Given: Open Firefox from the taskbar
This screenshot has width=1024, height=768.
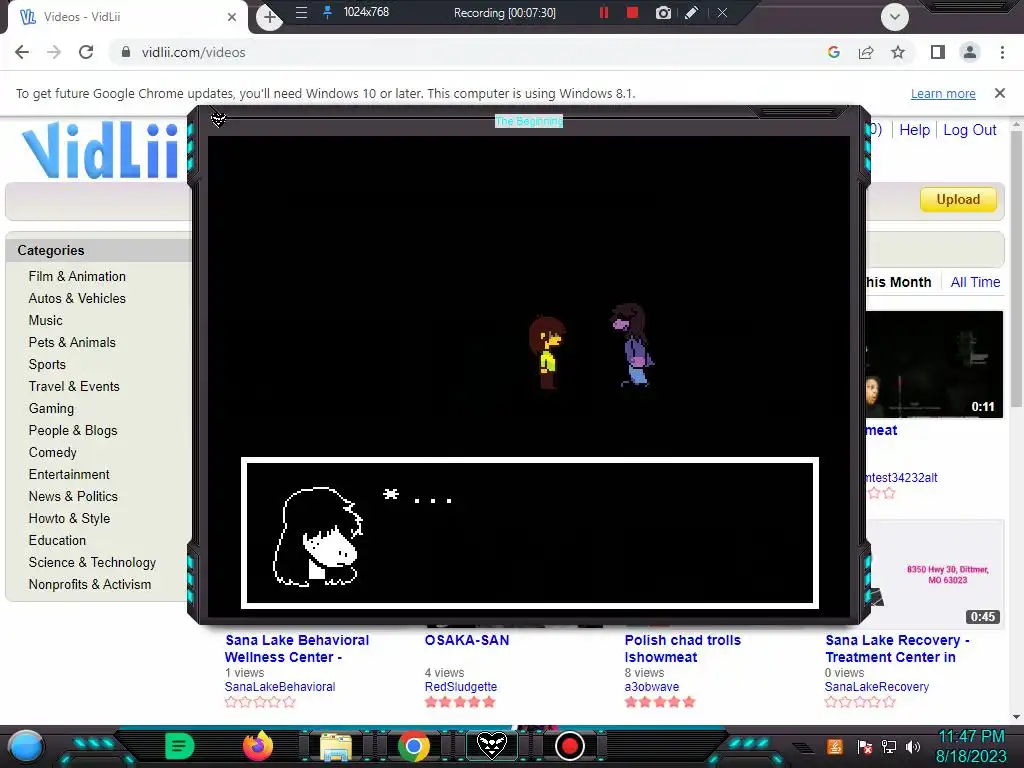Looking at the screenshot, I should coord(258,746).
